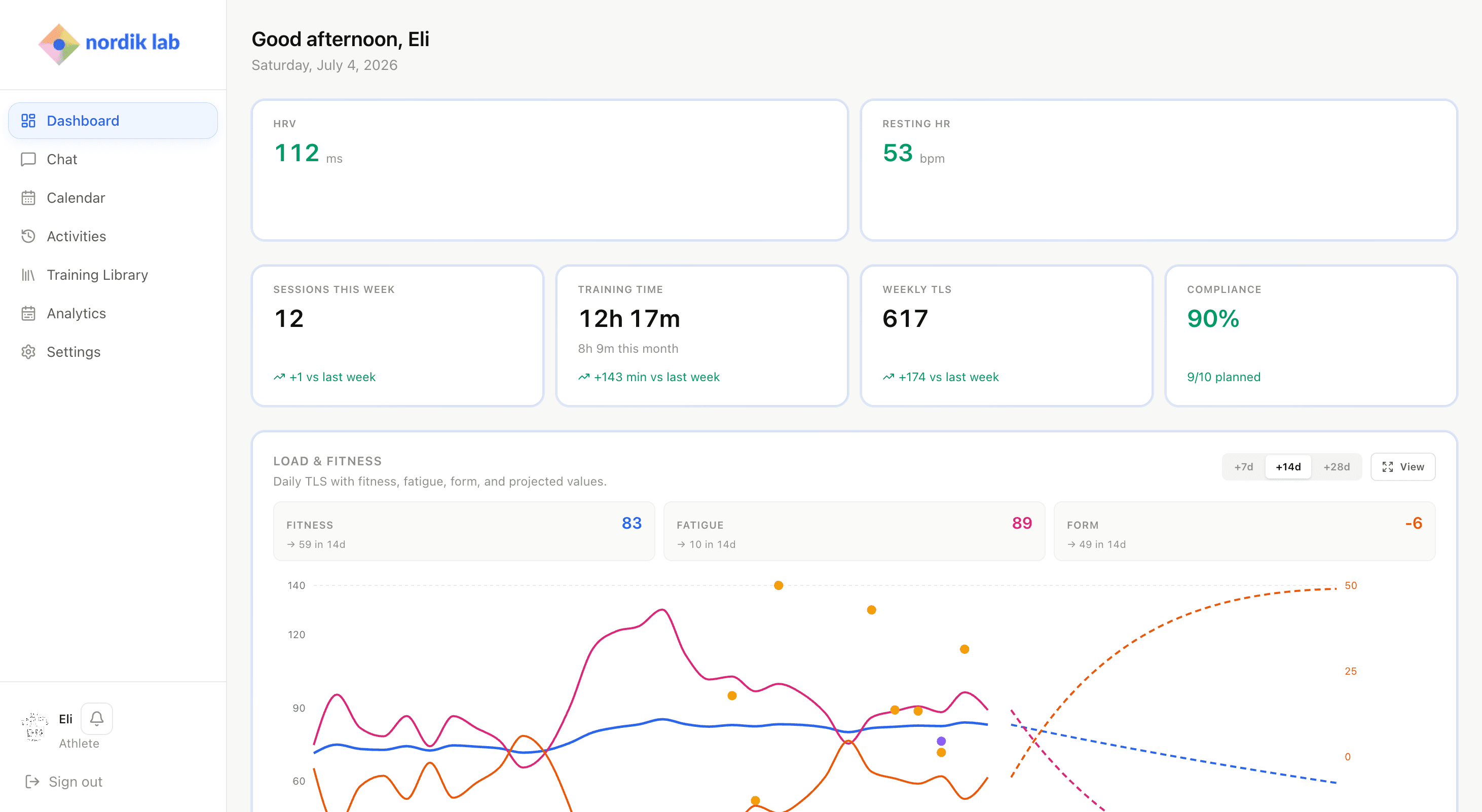Switch to Analytics section
The width and height of the screenshot is (1482, 812).
(113, 314)
